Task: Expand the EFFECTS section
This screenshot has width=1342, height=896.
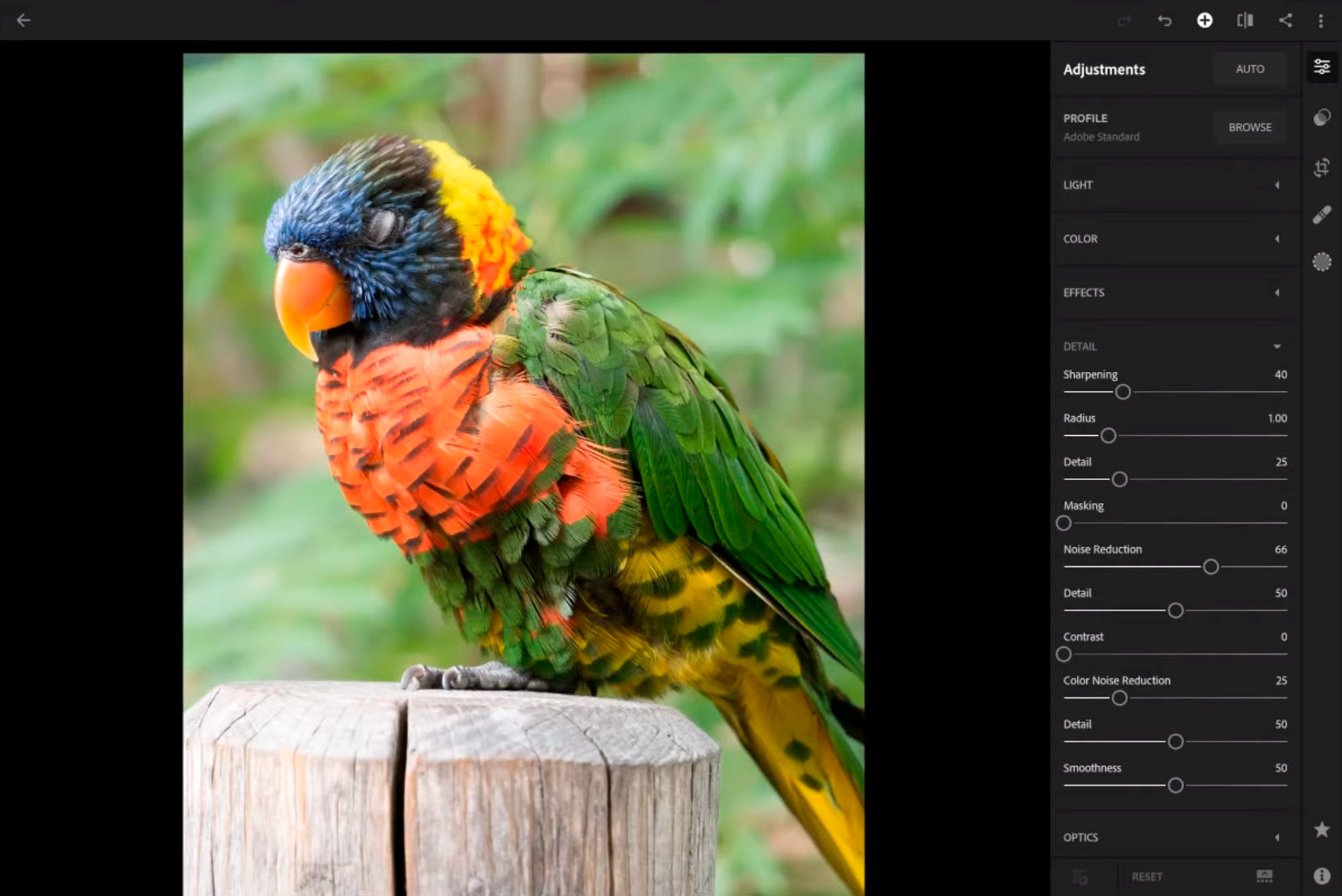Action: (1175, 292)
